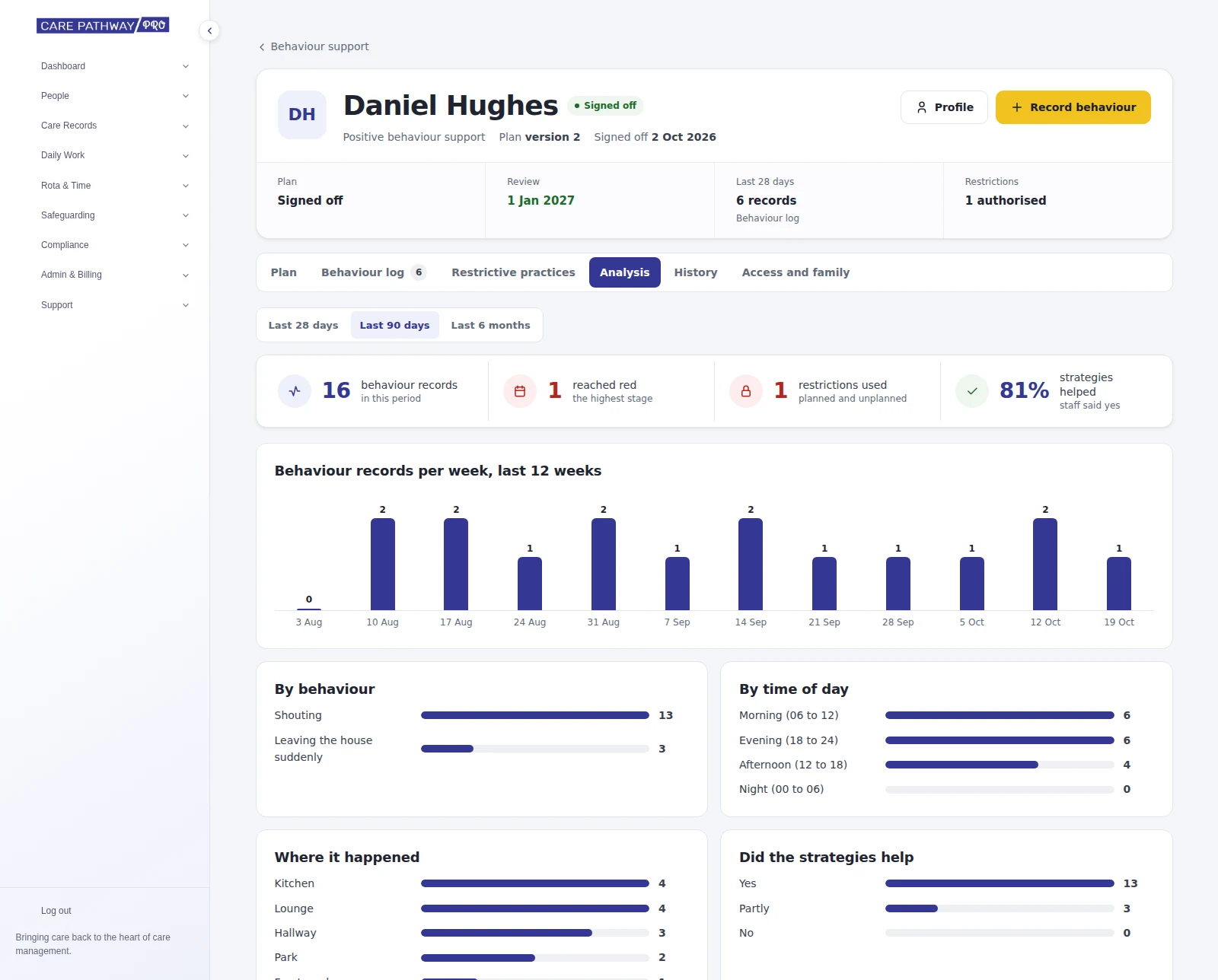Click the Afternoon (12 to 18) bar

tap(1000, 765)
